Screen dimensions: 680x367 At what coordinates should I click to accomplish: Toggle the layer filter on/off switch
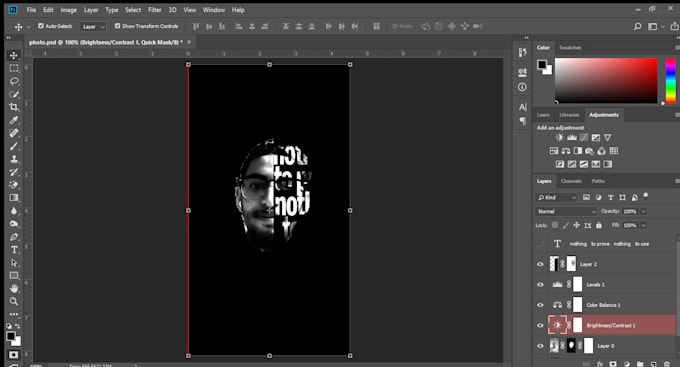pyautogui.click(x=646, y=196)
